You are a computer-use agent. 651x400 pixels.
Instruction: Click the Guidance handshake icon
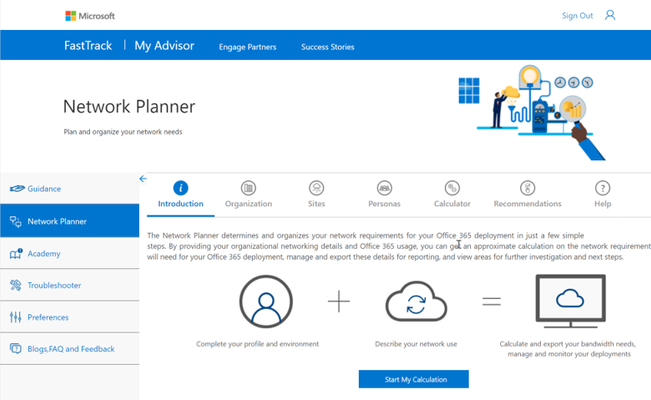click(x=17, y=189)
